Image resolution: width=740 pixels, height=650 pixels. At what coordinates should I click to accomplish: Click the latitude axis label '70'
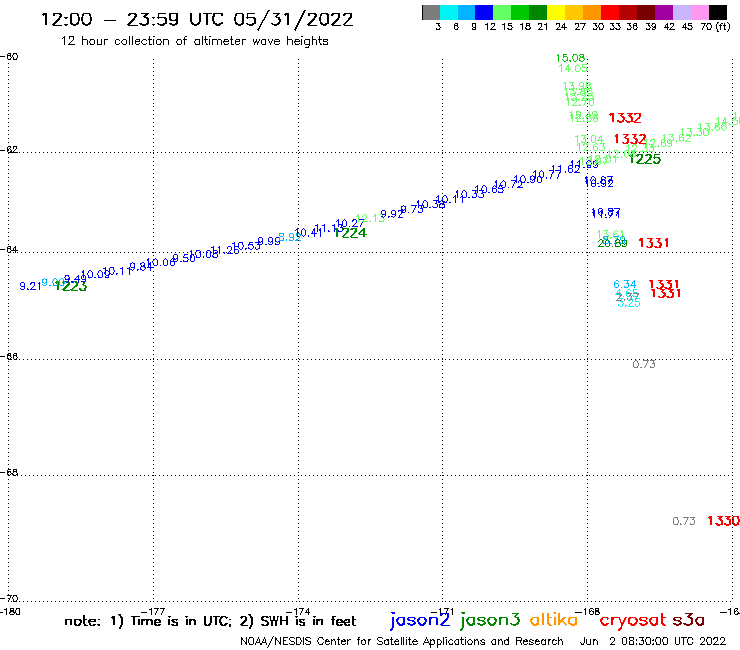point(11,599)
